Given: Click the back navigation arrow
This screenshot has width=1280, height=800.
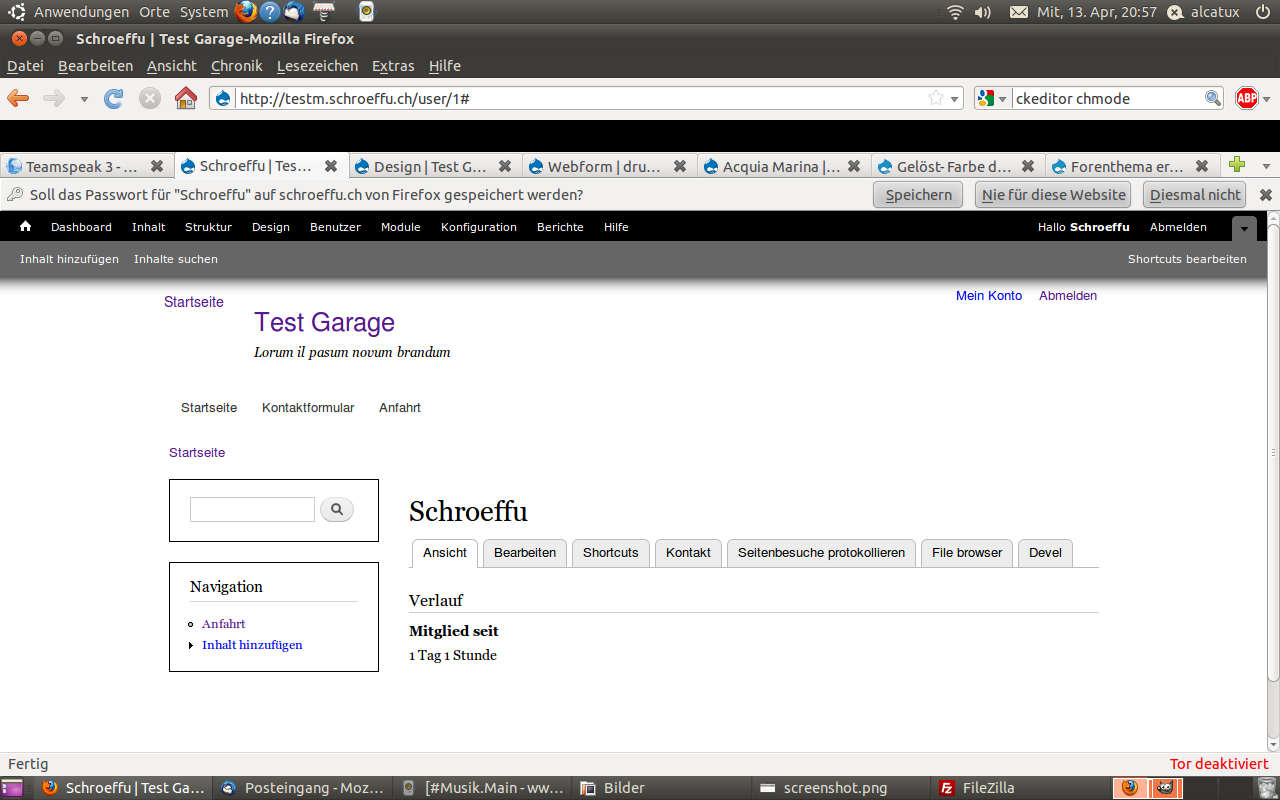Looking at the screenshot, I should click(x=18, y=98).
